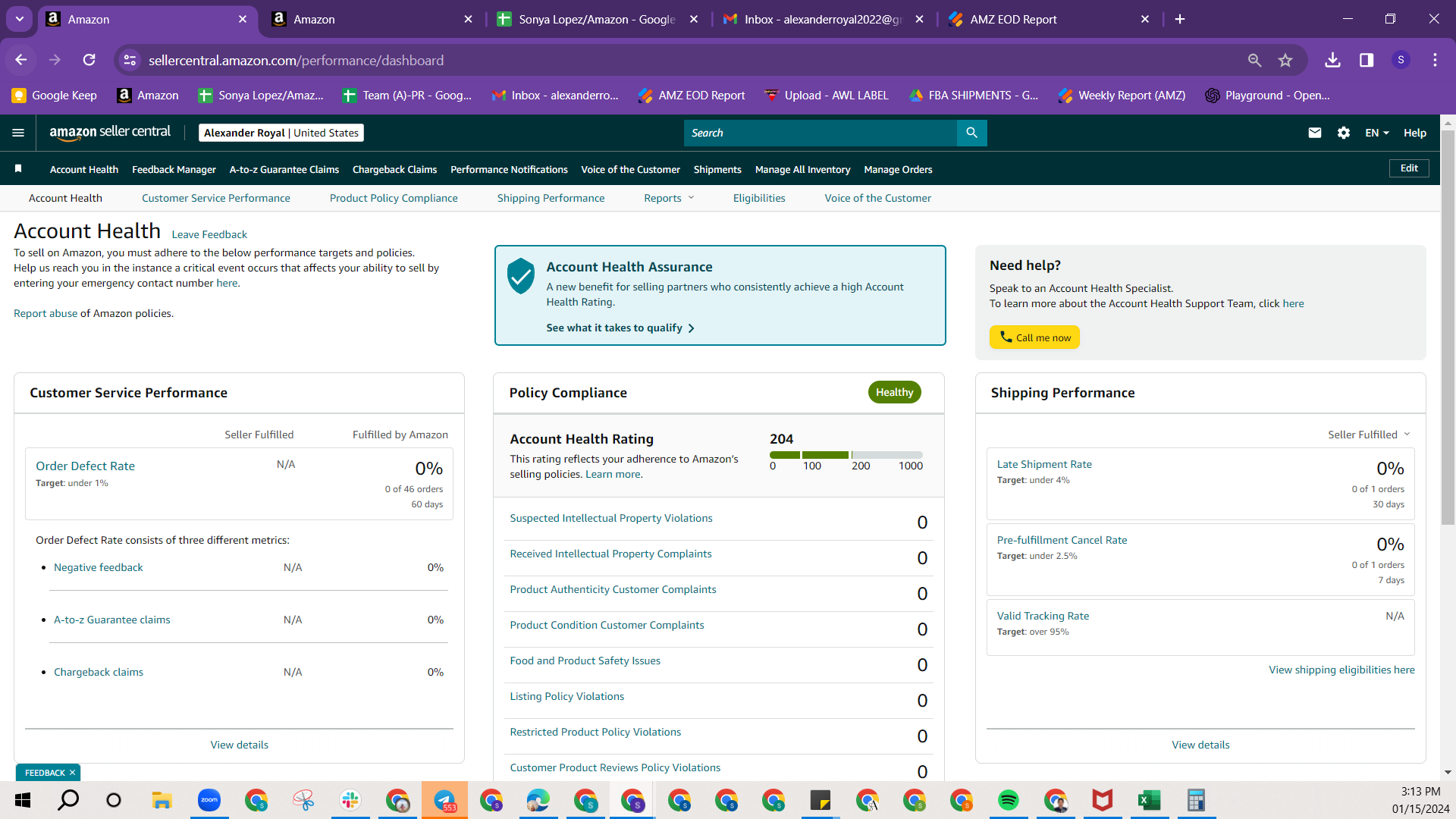Open Telegram from the taskbar

pos(444,800)
